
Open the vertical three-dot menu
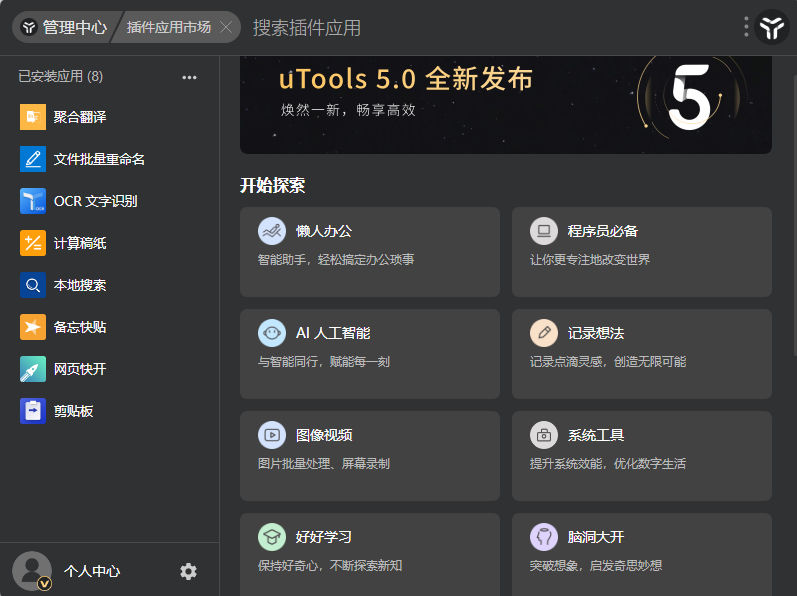point(746,26)
